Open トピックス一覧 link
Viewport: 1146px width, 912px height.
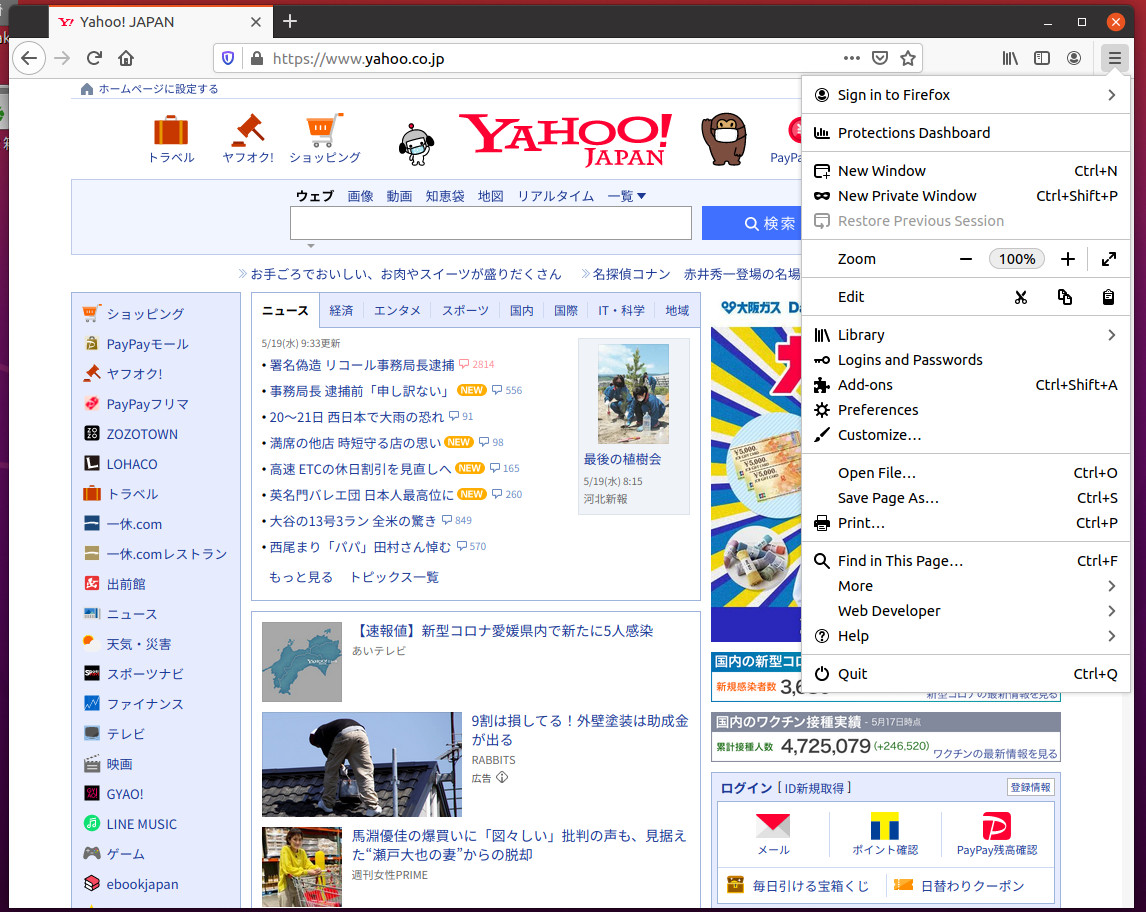395,577
